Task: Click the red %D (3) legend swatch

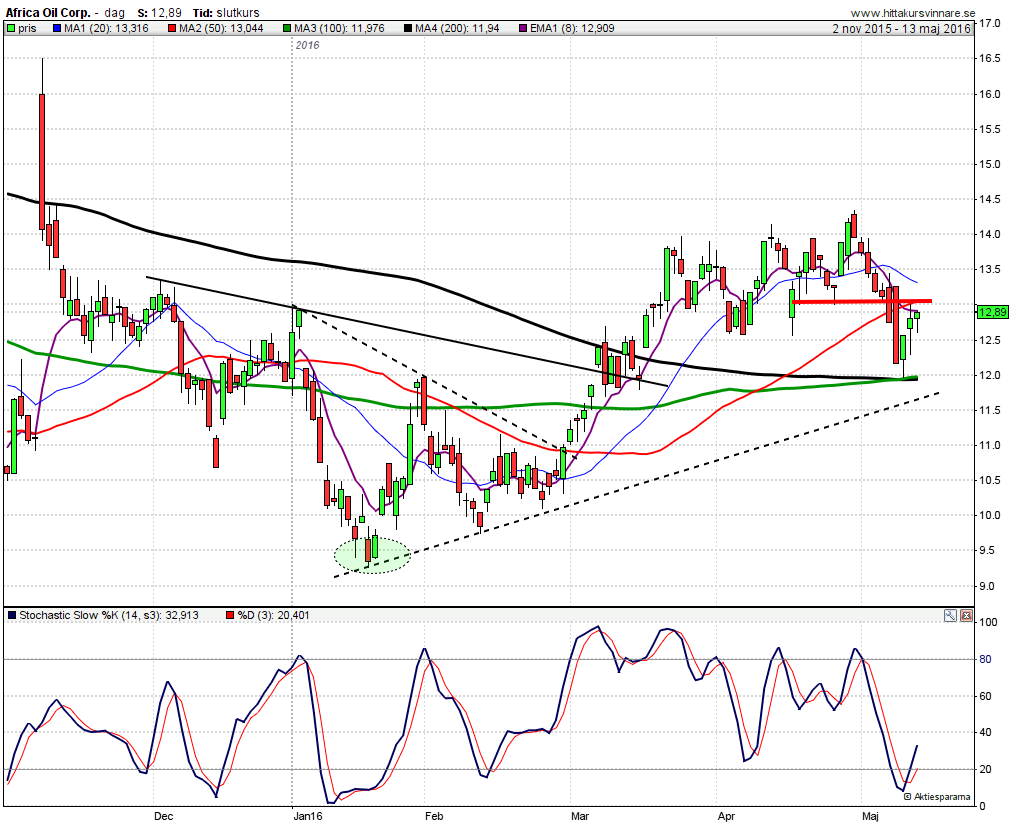Action: pos(230,615)
